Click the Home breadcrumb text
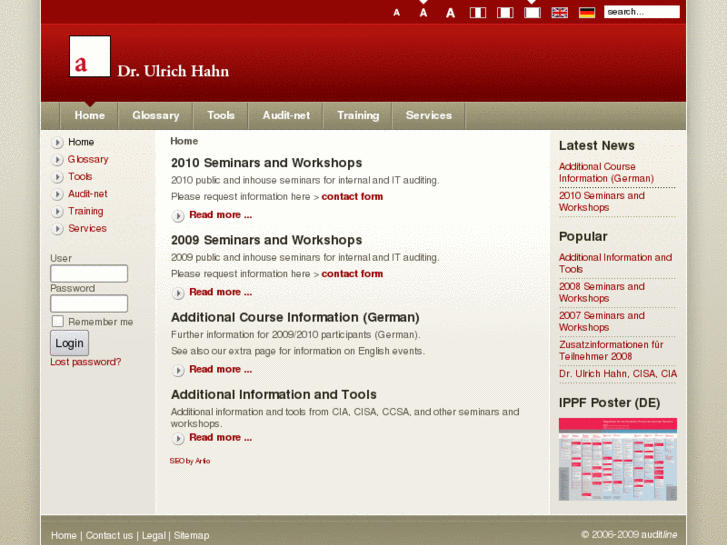The height and width of the screenshot is (545, 727). pos(184,141)
